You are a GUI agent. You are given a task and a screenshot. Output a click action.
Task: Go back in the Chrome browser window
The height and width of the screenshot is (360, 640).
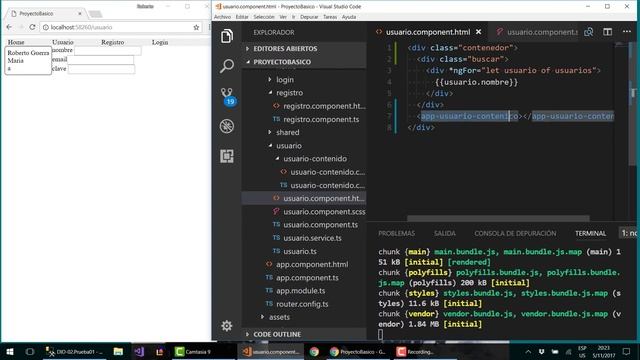[9, 27]
